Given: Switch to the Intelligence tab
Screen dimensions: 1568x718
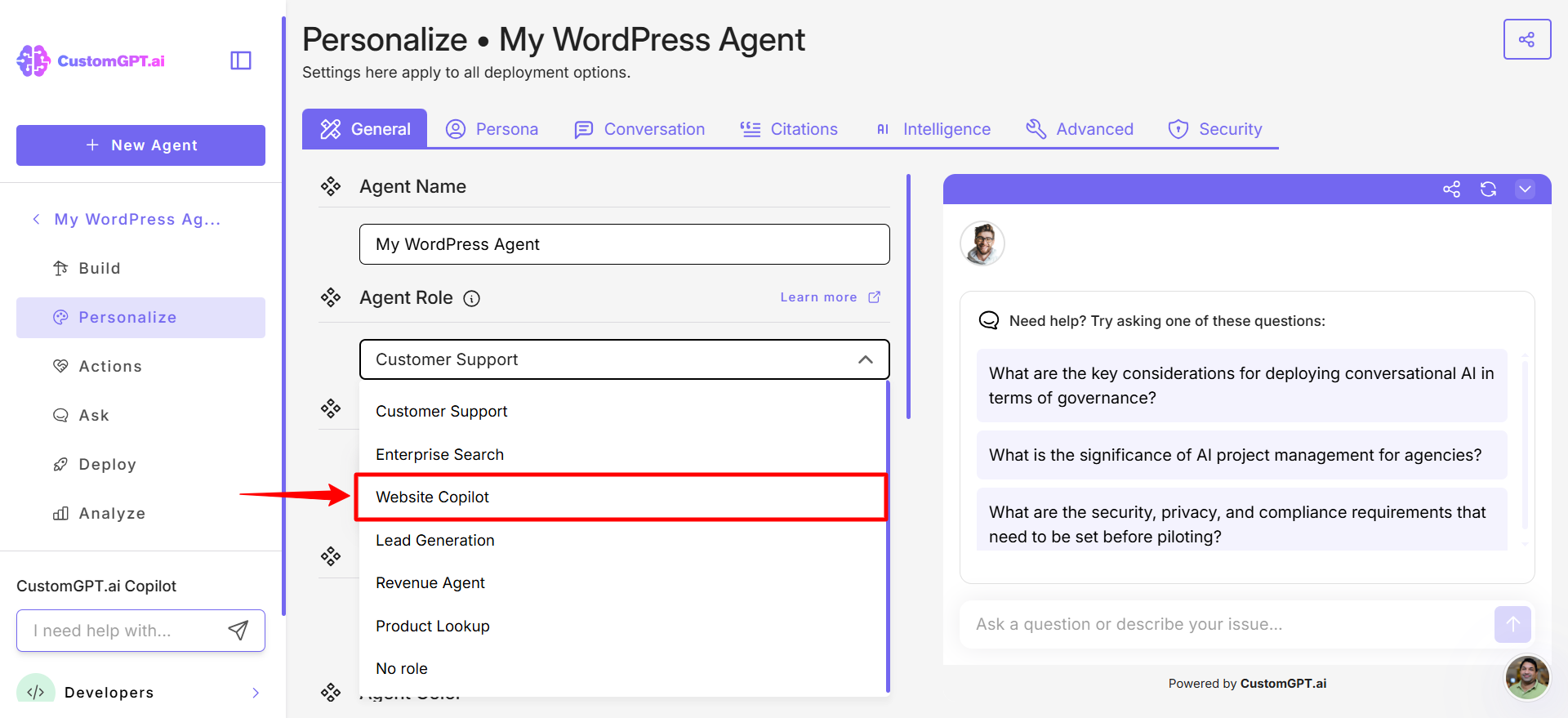Looking at the screenshot, I should (x=933, y=129).
